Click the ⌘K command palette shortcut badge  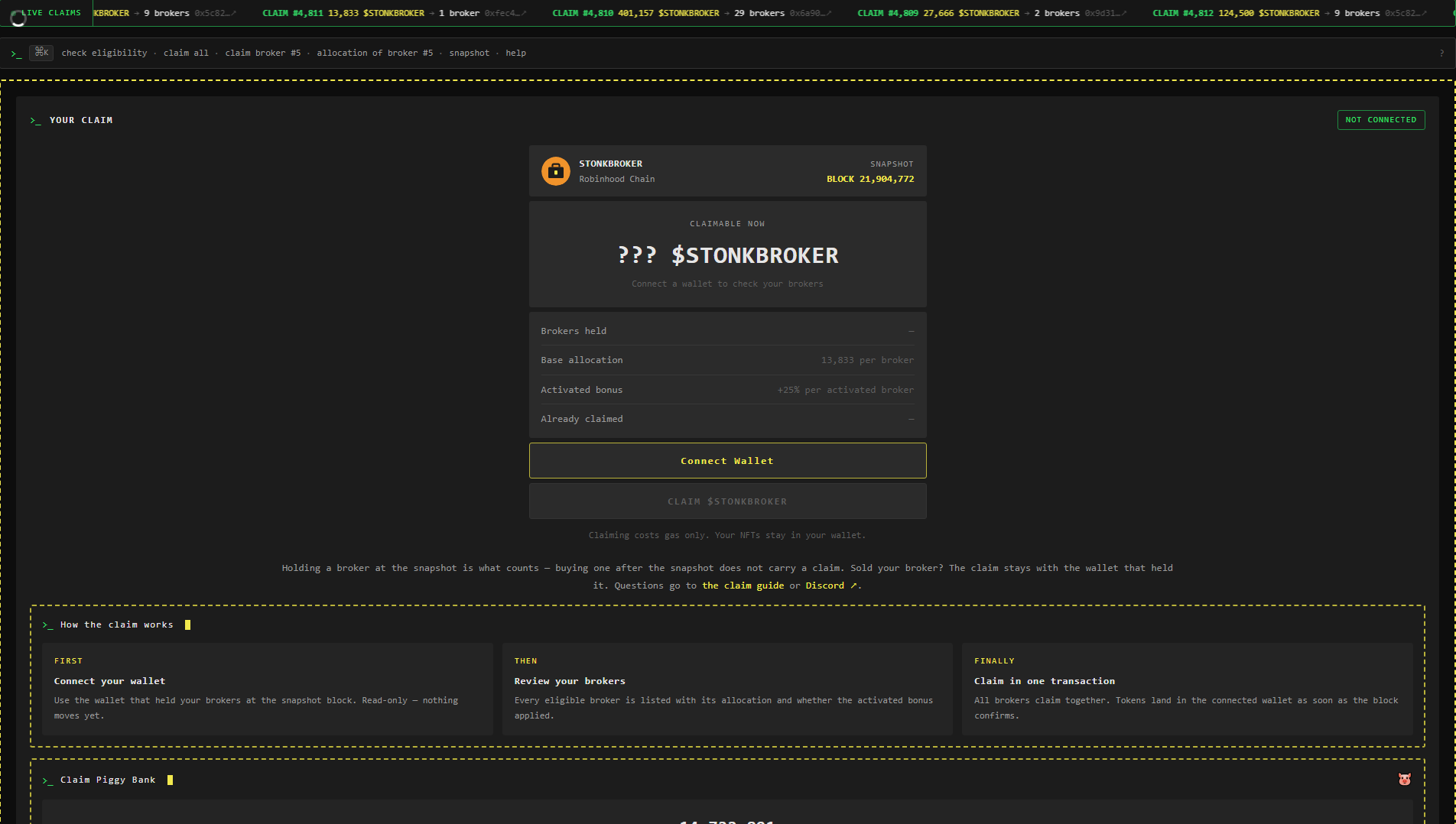[x=41, y=53]
